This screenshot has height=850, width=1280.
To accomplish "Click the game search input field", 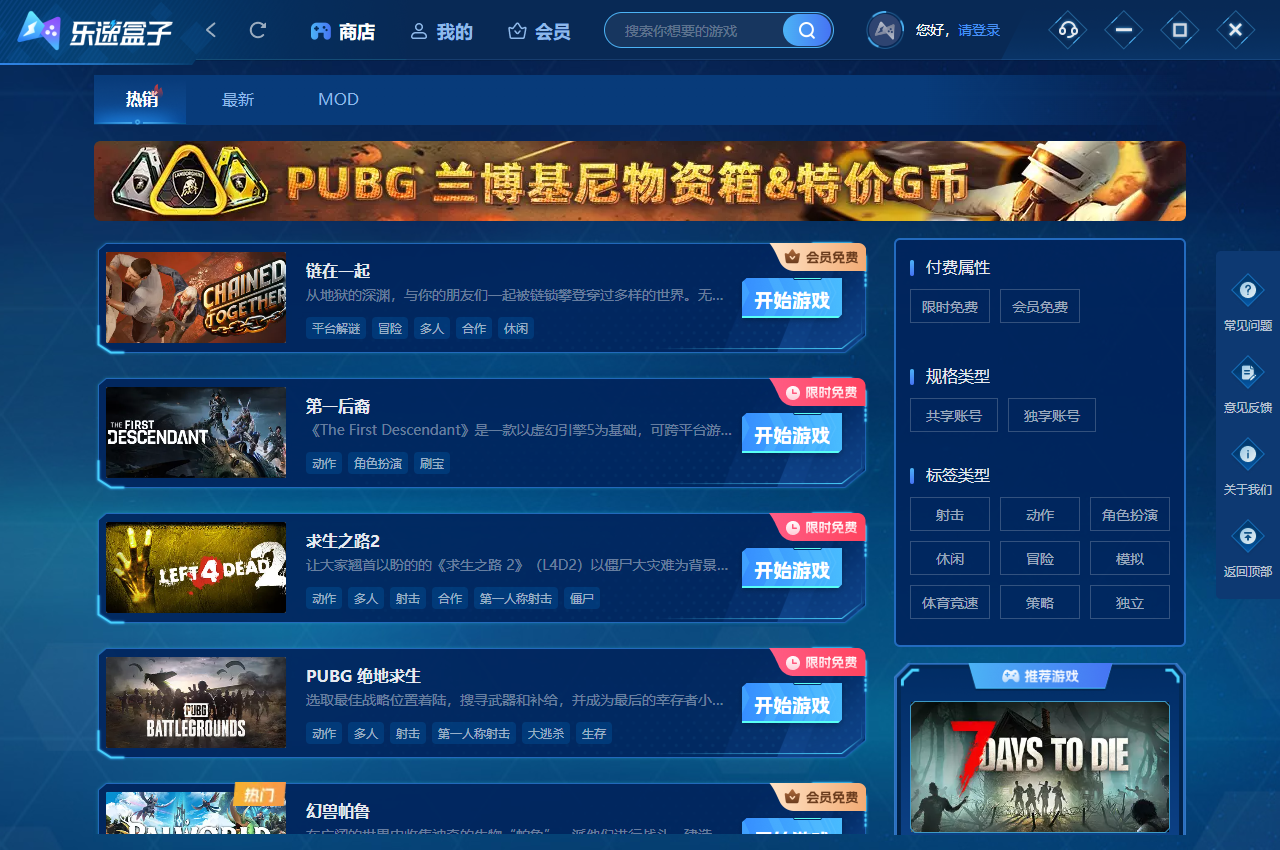I will [700, 31].
